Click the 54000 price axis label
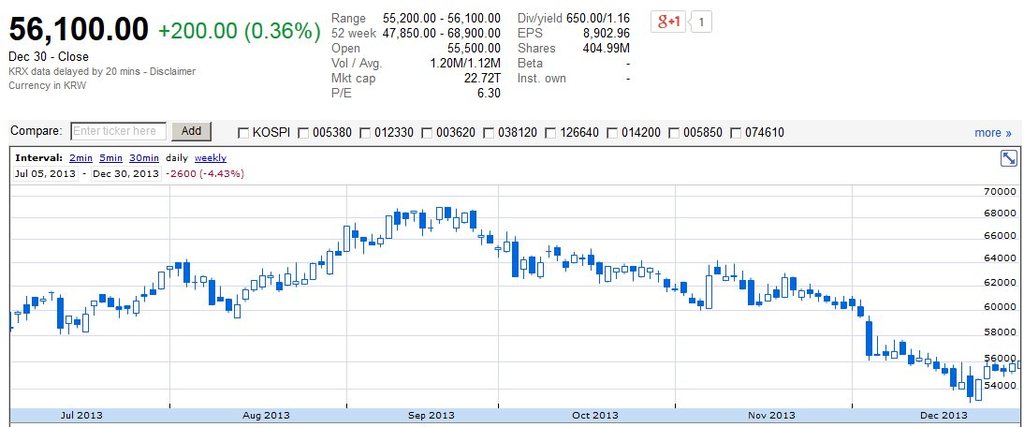 [1000, 385]
